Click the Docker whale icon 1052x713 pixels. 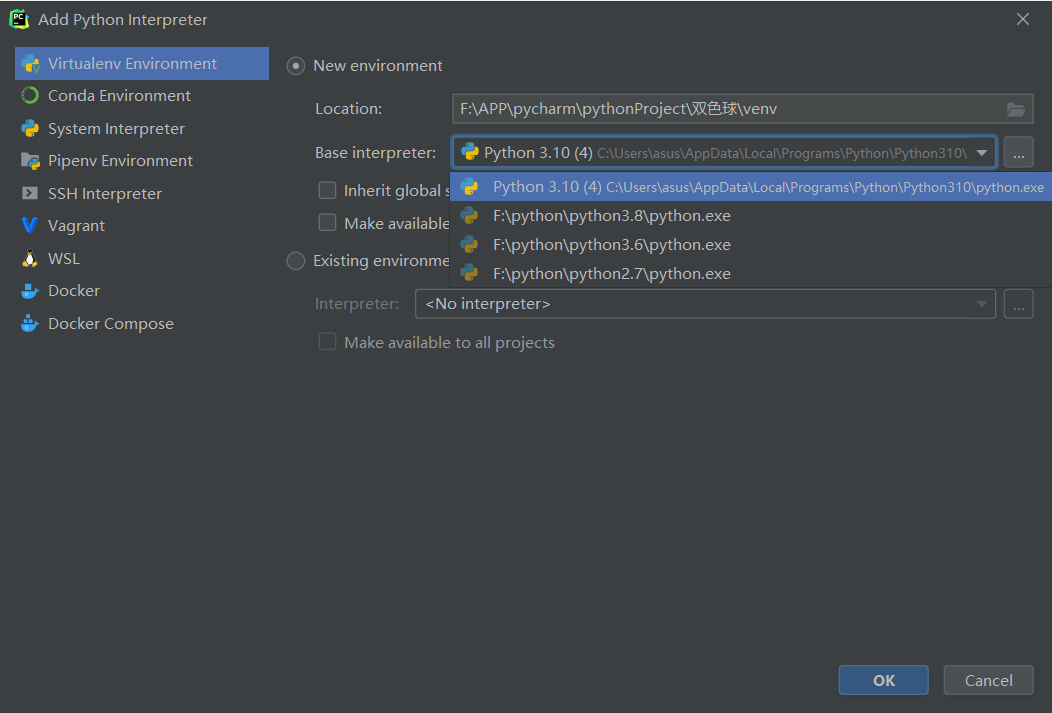30,291
